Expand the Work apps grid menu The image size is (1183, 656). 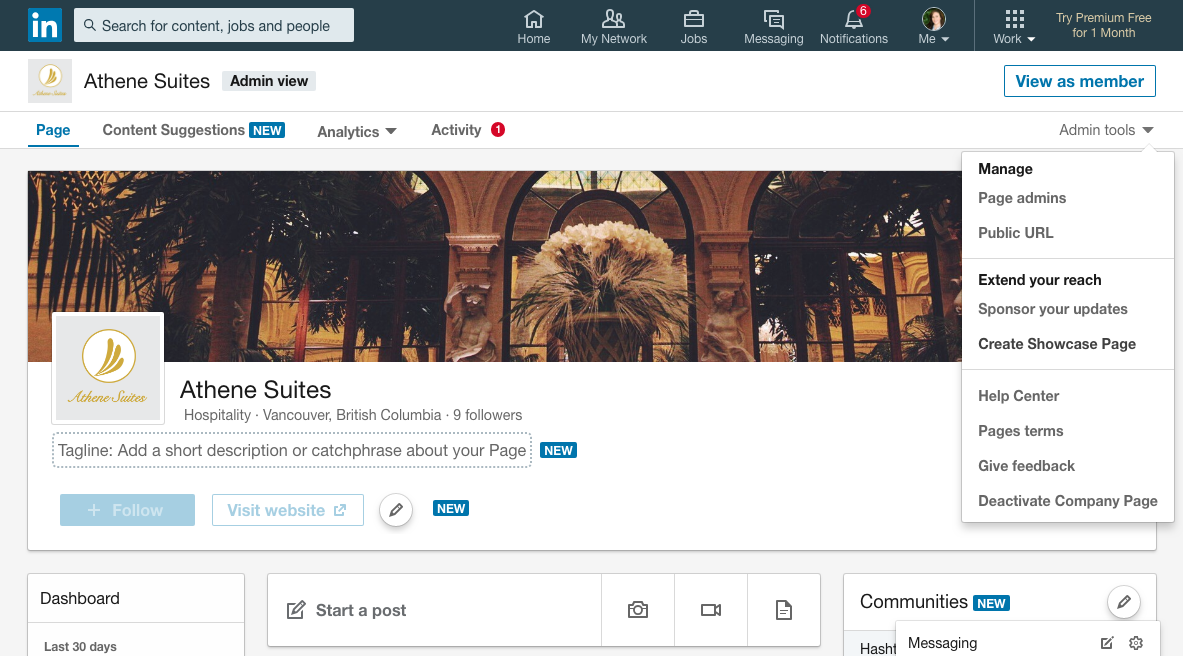point(1014,26)
